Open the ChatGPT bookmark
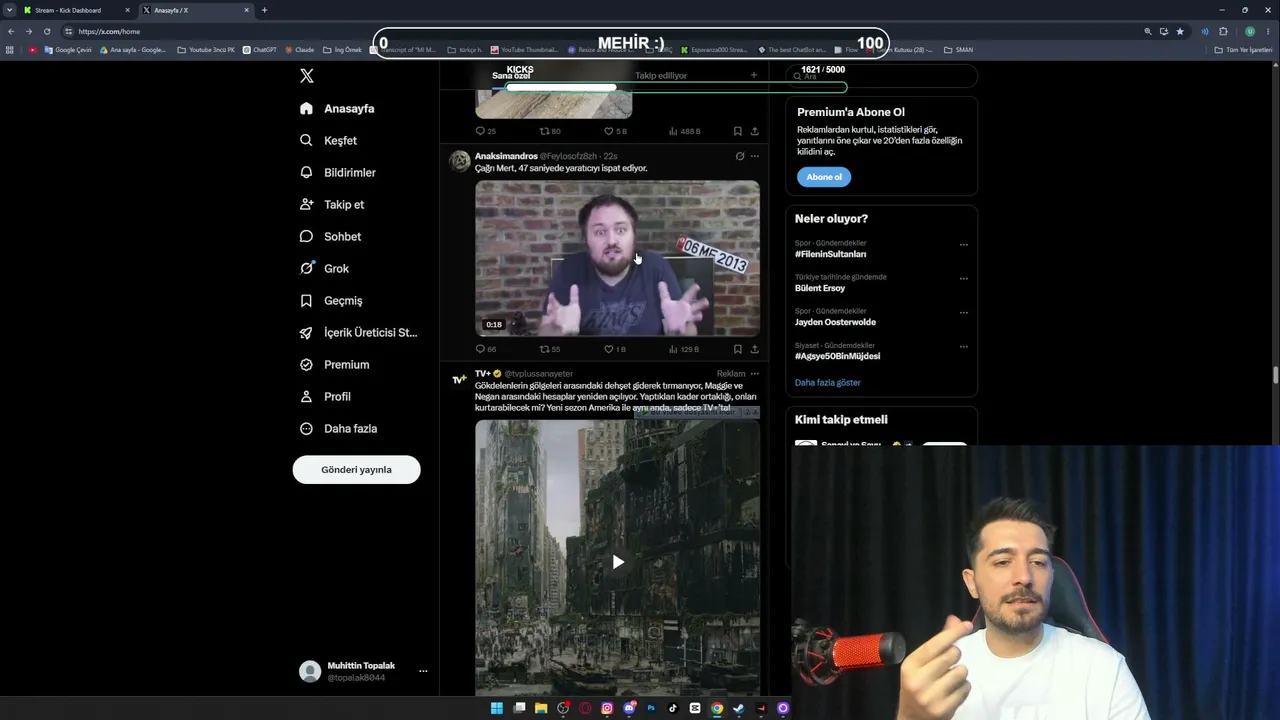Image resolution: width=1280 pixels, height=720 pixels. coord(259,49)
